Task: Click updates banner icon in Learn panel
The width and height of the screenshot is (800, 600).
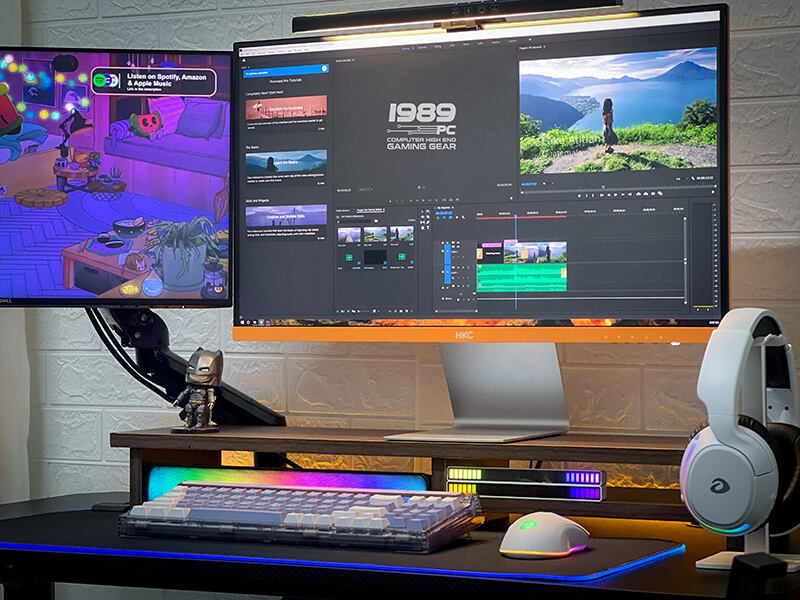Action: pos(324,68)
